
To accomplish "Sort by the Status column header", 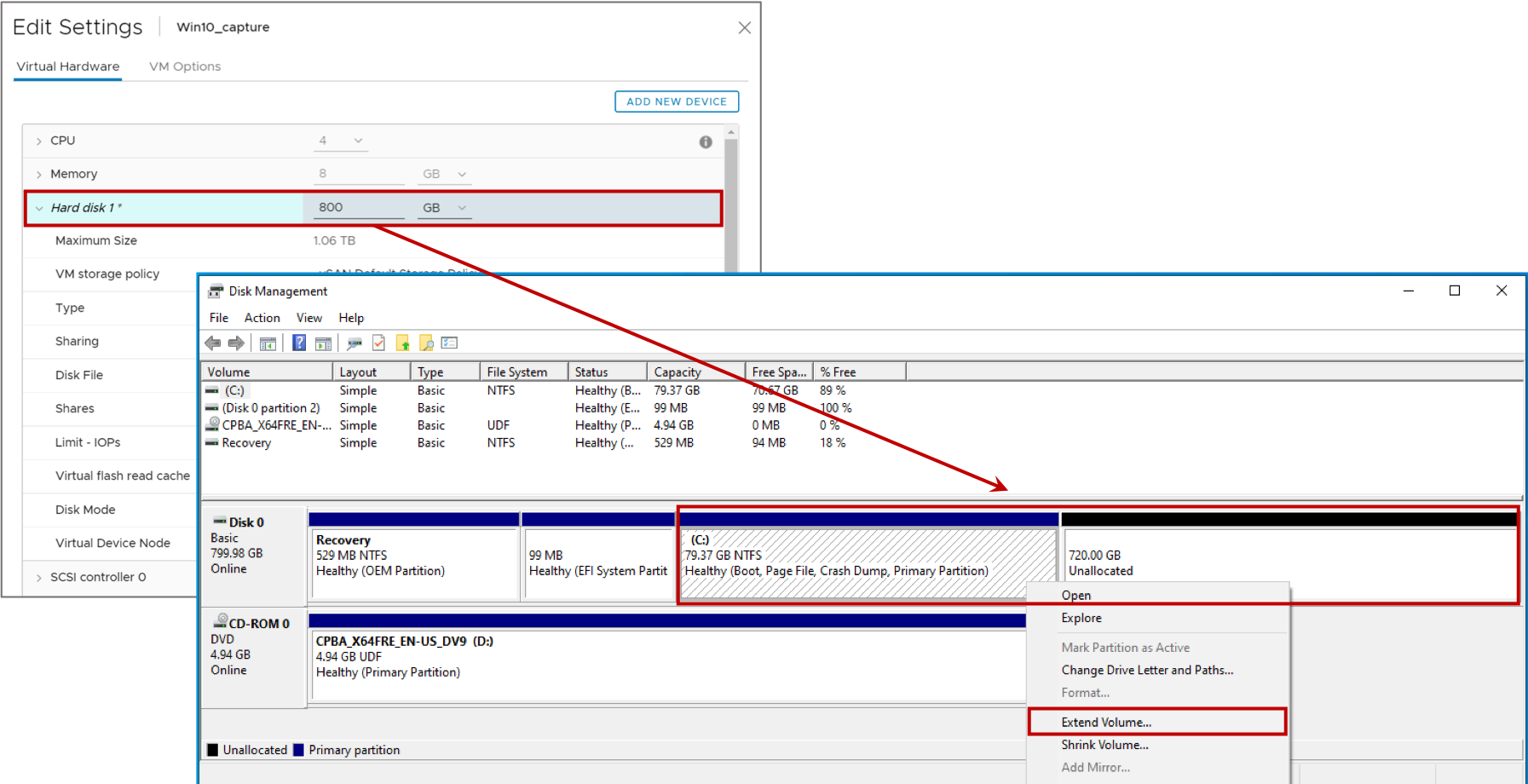I will point(608,372).
